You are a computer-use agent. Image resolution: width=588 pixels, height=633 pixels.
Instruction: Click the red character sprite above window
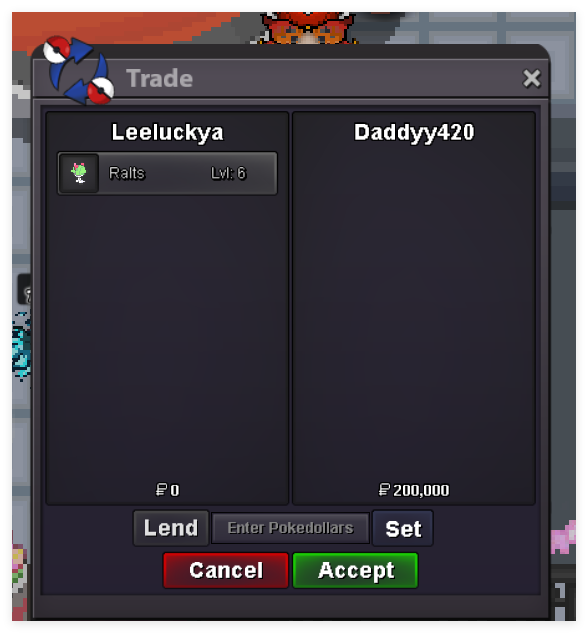coord(308,27)
